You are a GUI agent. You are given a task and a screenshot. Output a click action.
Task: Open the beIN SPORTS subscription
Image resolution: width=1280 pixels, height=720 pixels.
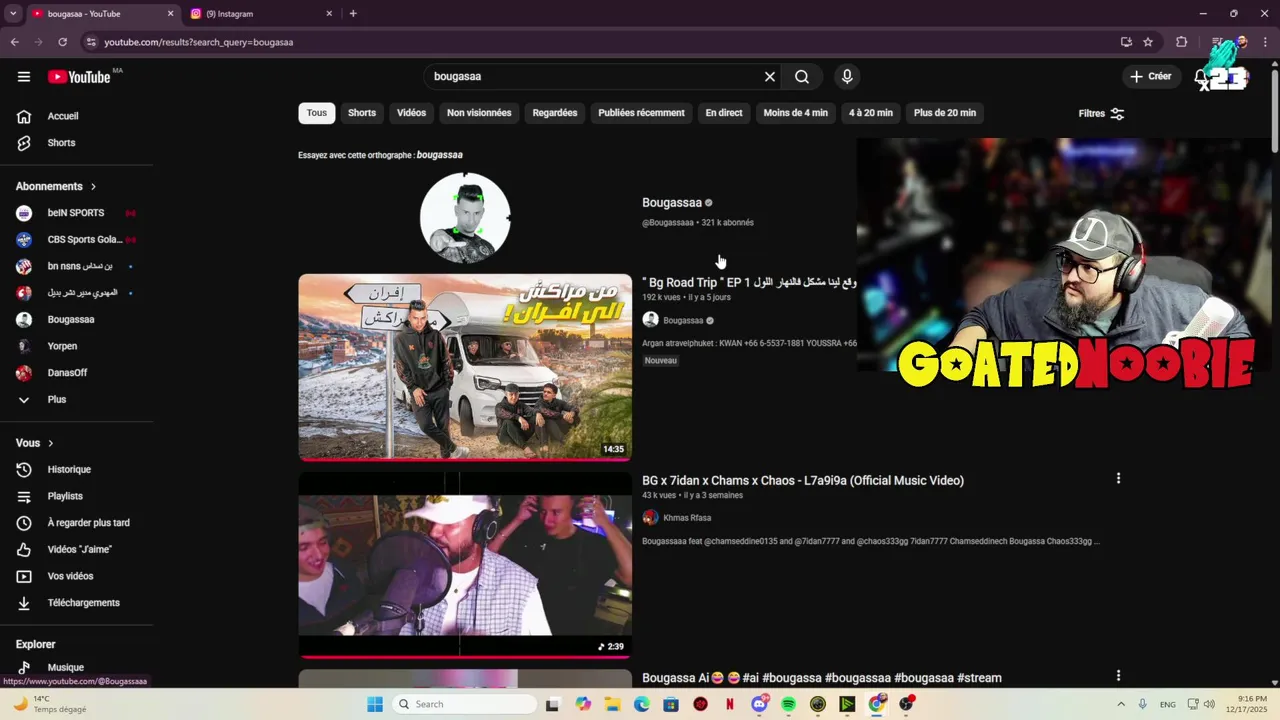point(77,213)
